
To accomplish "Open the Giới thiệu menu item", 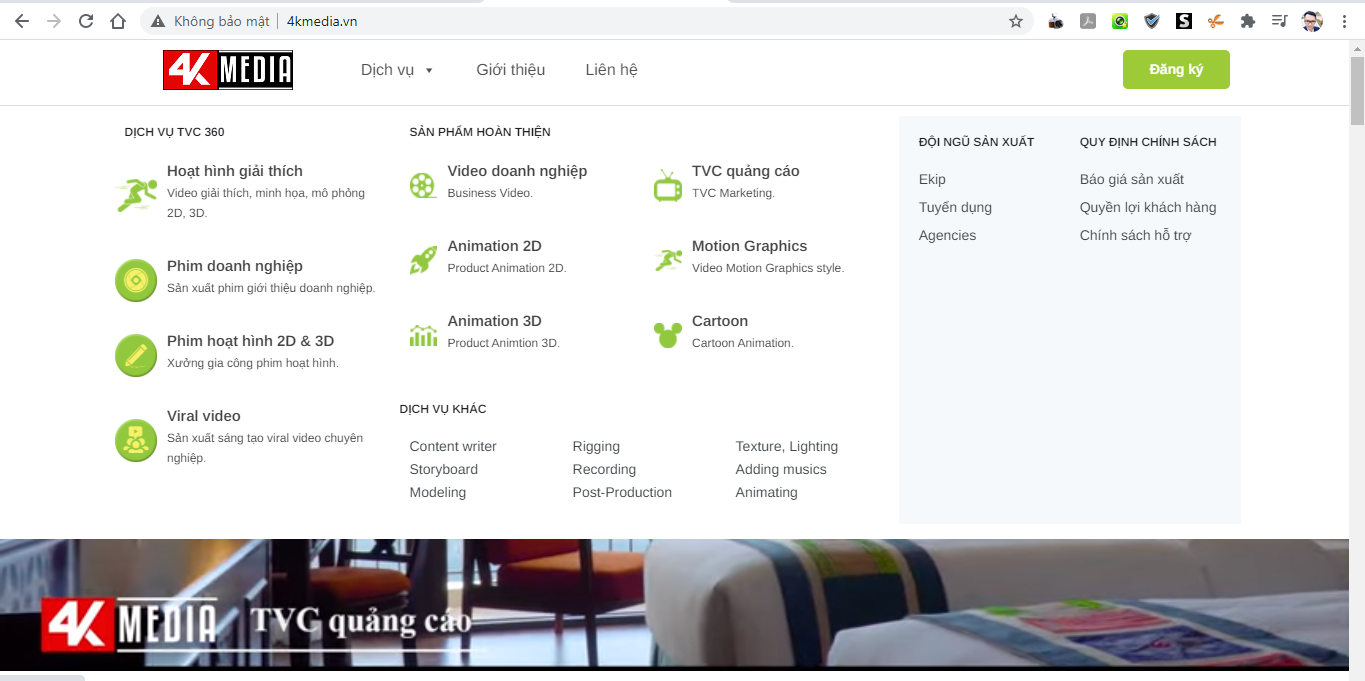I will [510, 70].
